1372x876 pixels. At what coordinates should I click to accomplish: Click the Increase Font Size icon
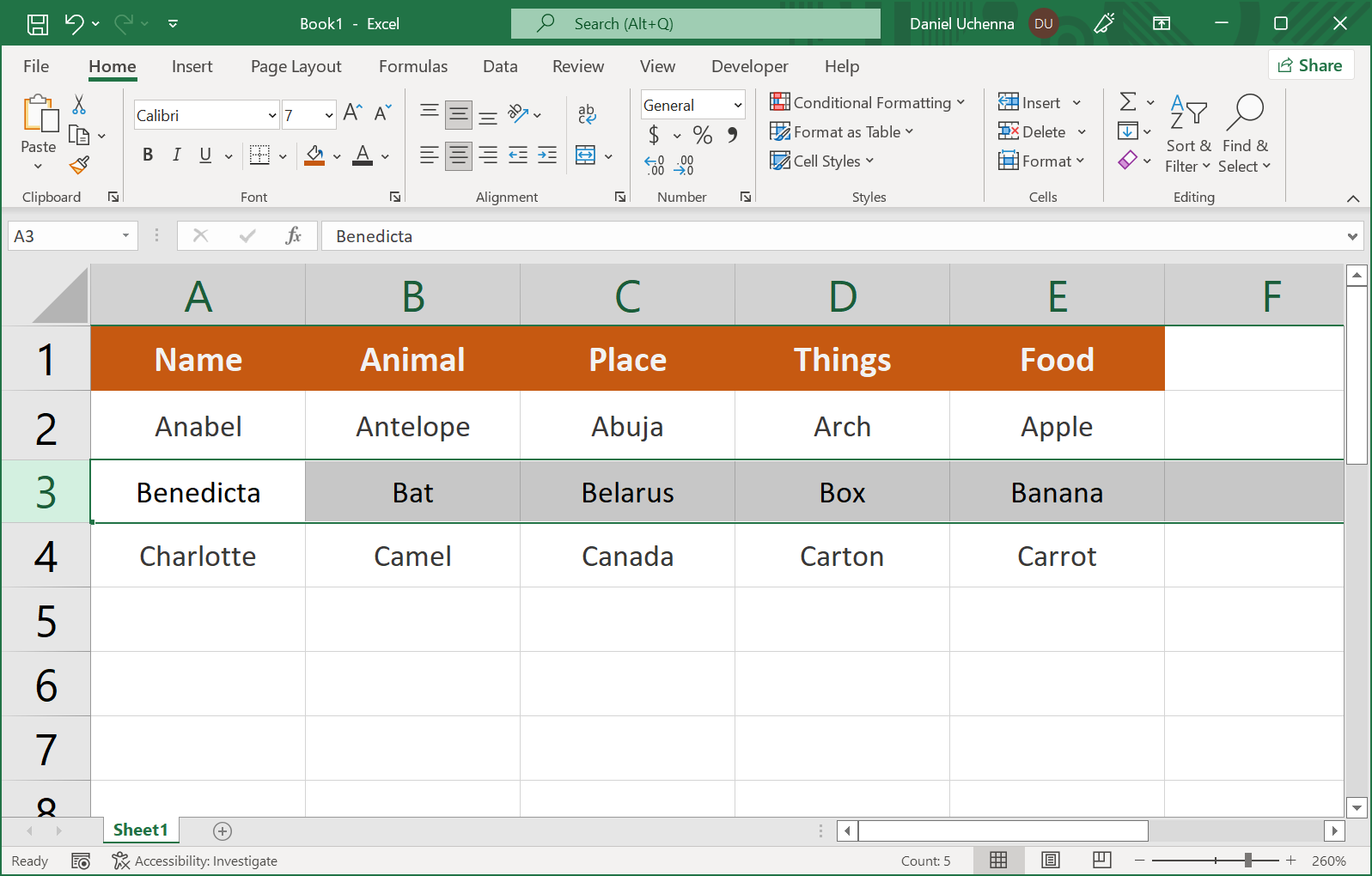tap(352, 113)
